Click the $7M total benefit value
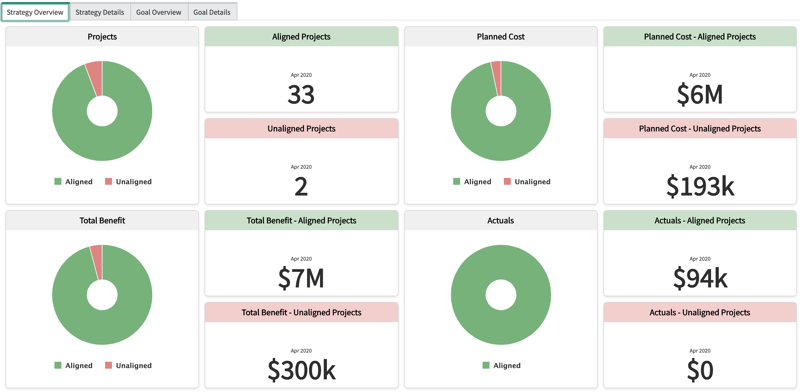 click(x=301, y=279)
